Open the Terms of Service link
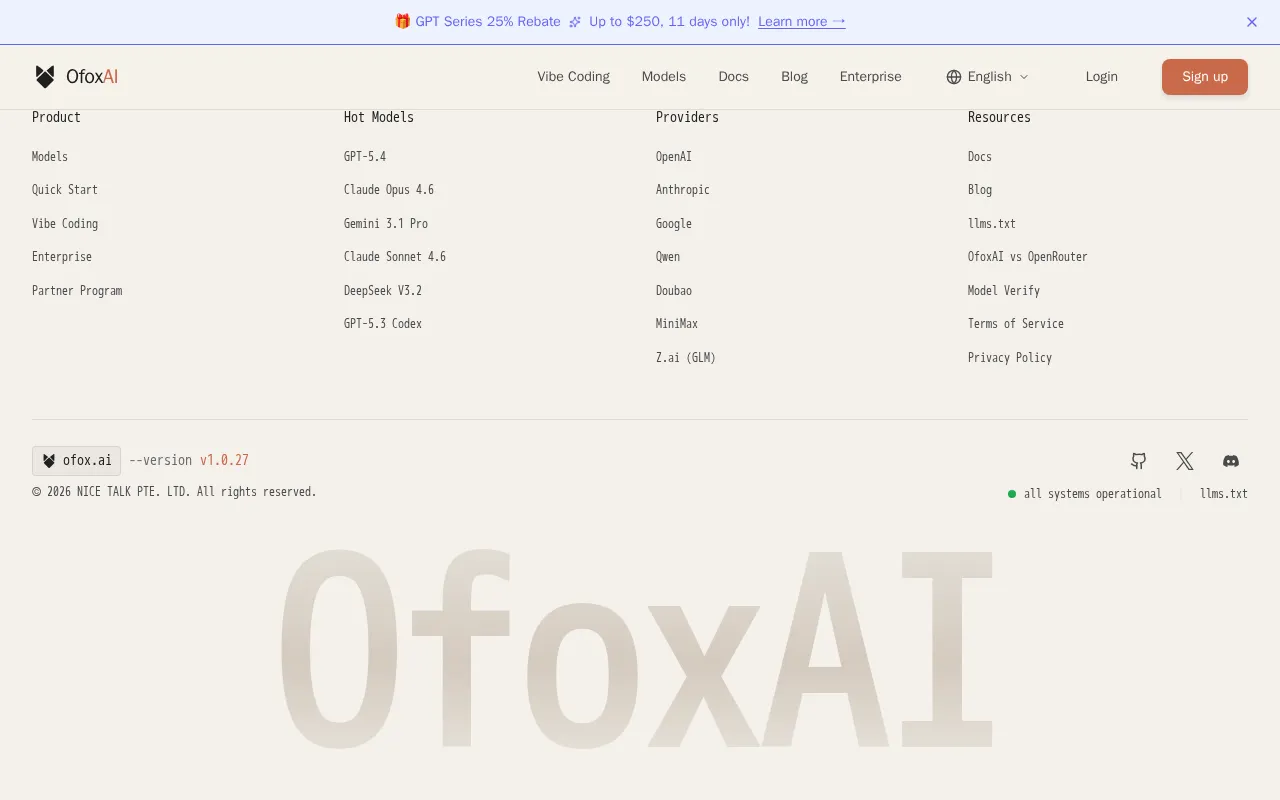This screenshot has height=800, width=1280. (1016, 324)
